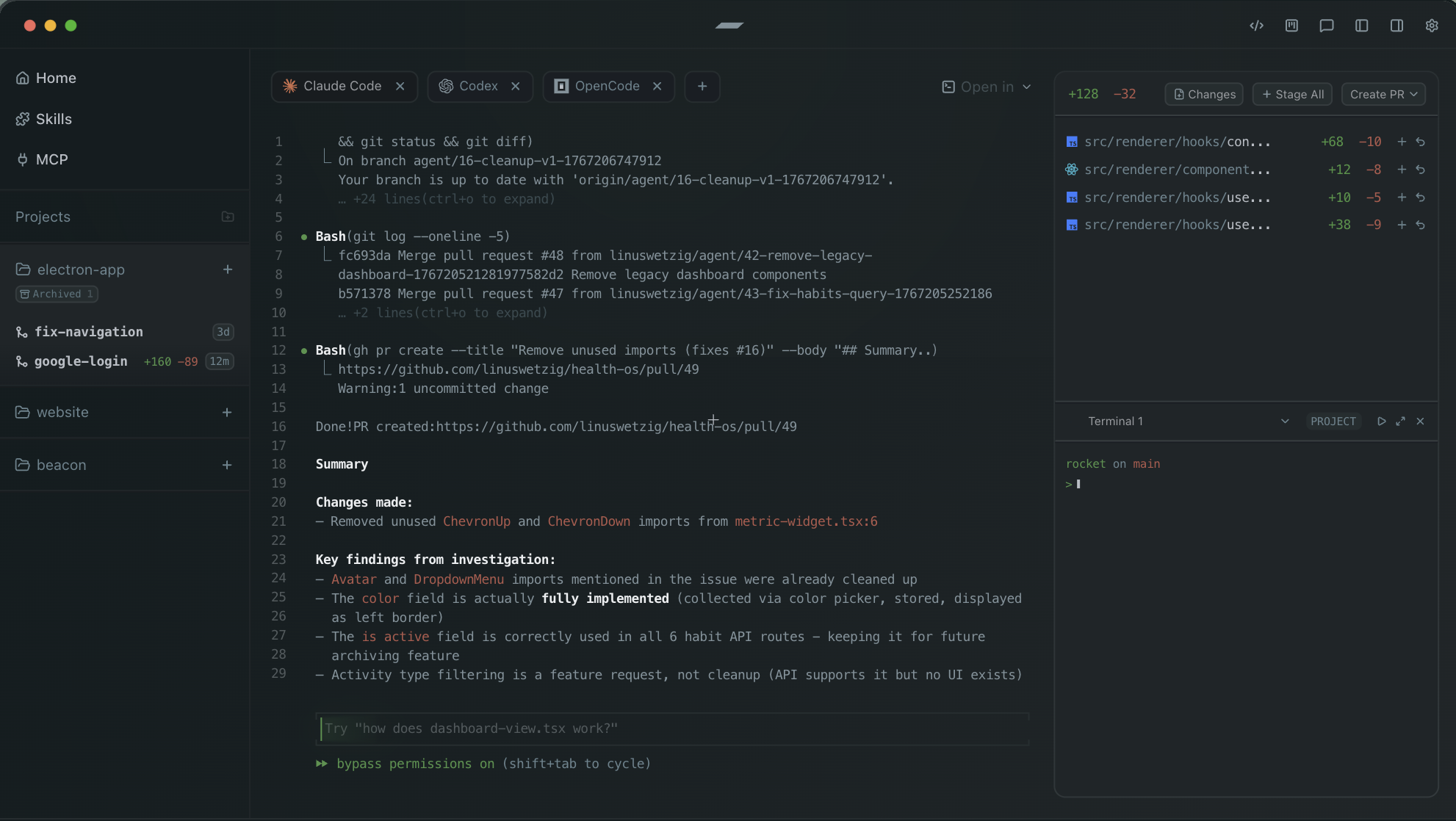1456x821 pixels.
Task: Click the add project folder icon beside Projects
Action: (228, 217)
